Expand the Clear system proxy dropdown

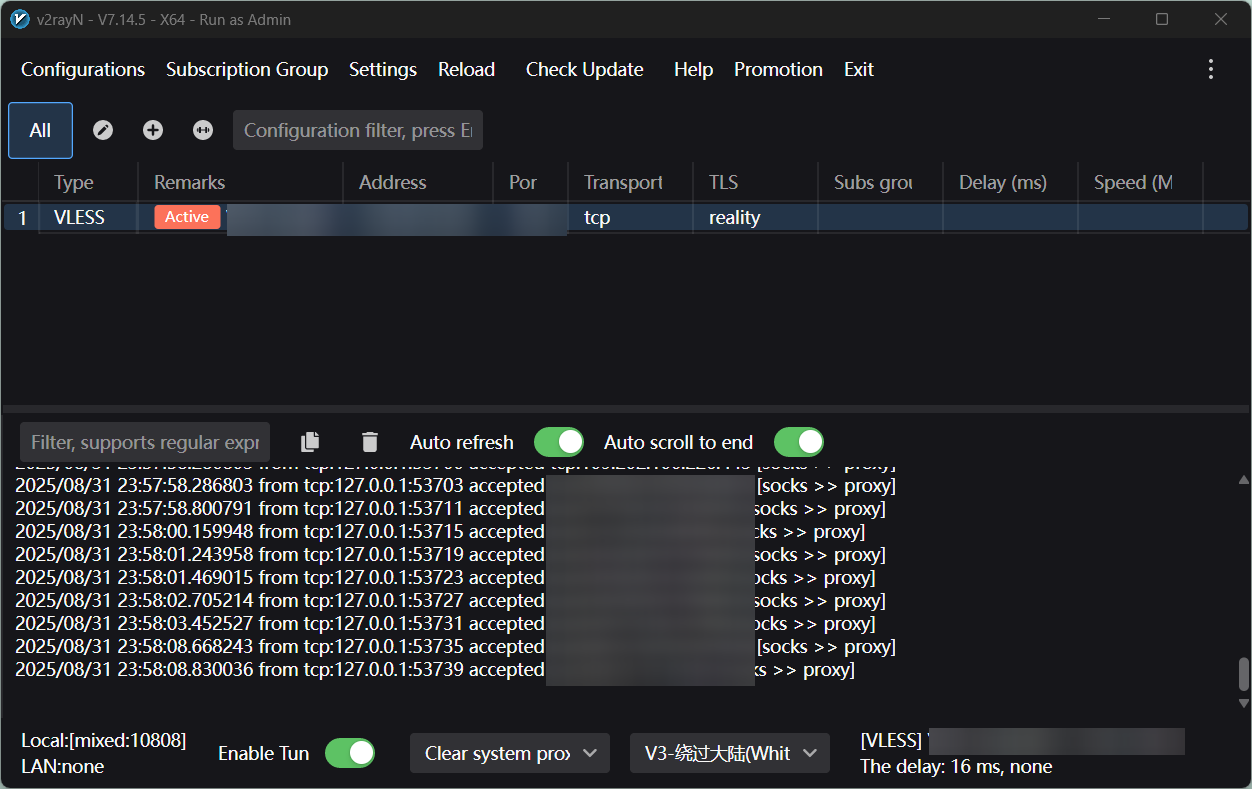(x=509, y=753)
